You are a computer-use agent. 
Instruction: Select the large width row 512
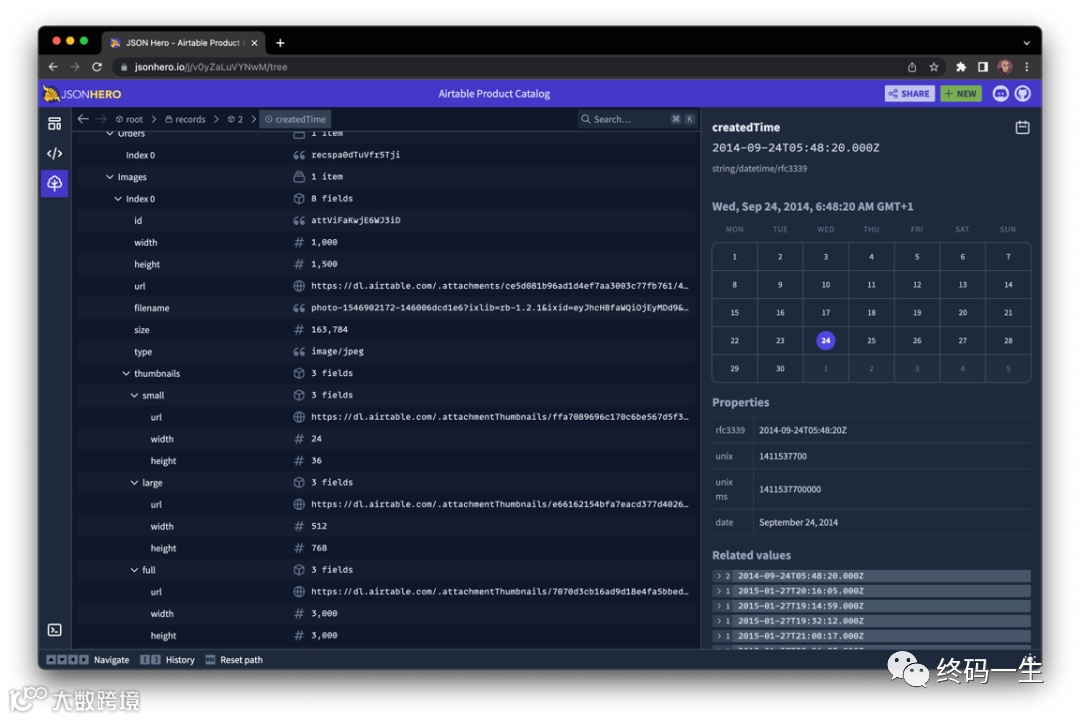click(x=386, y=526)
